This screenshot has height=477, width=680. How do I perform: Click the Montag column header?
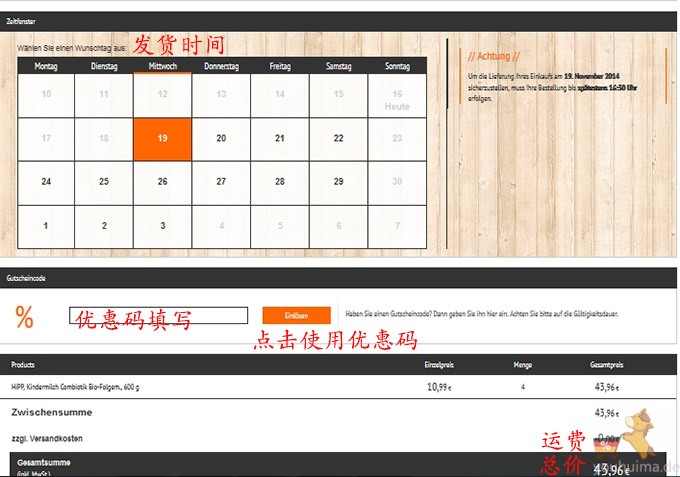(x=46, y=66)
